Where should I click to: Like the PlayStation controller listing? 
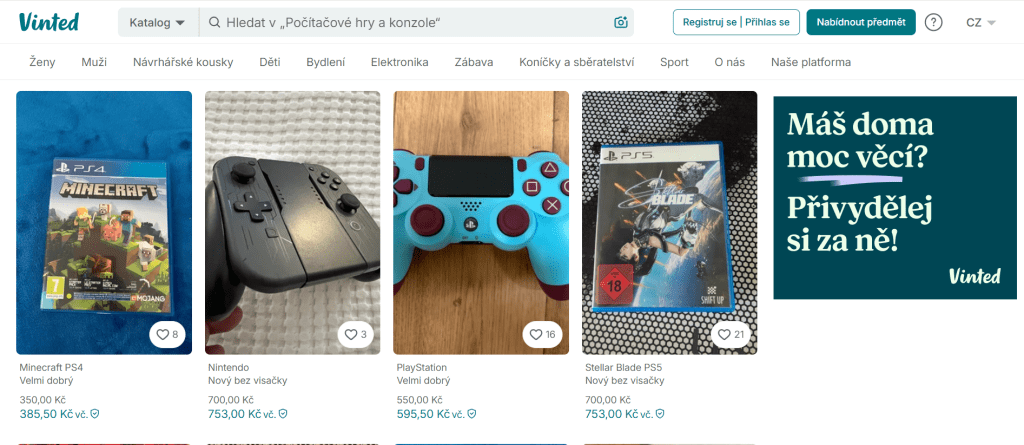542,335
